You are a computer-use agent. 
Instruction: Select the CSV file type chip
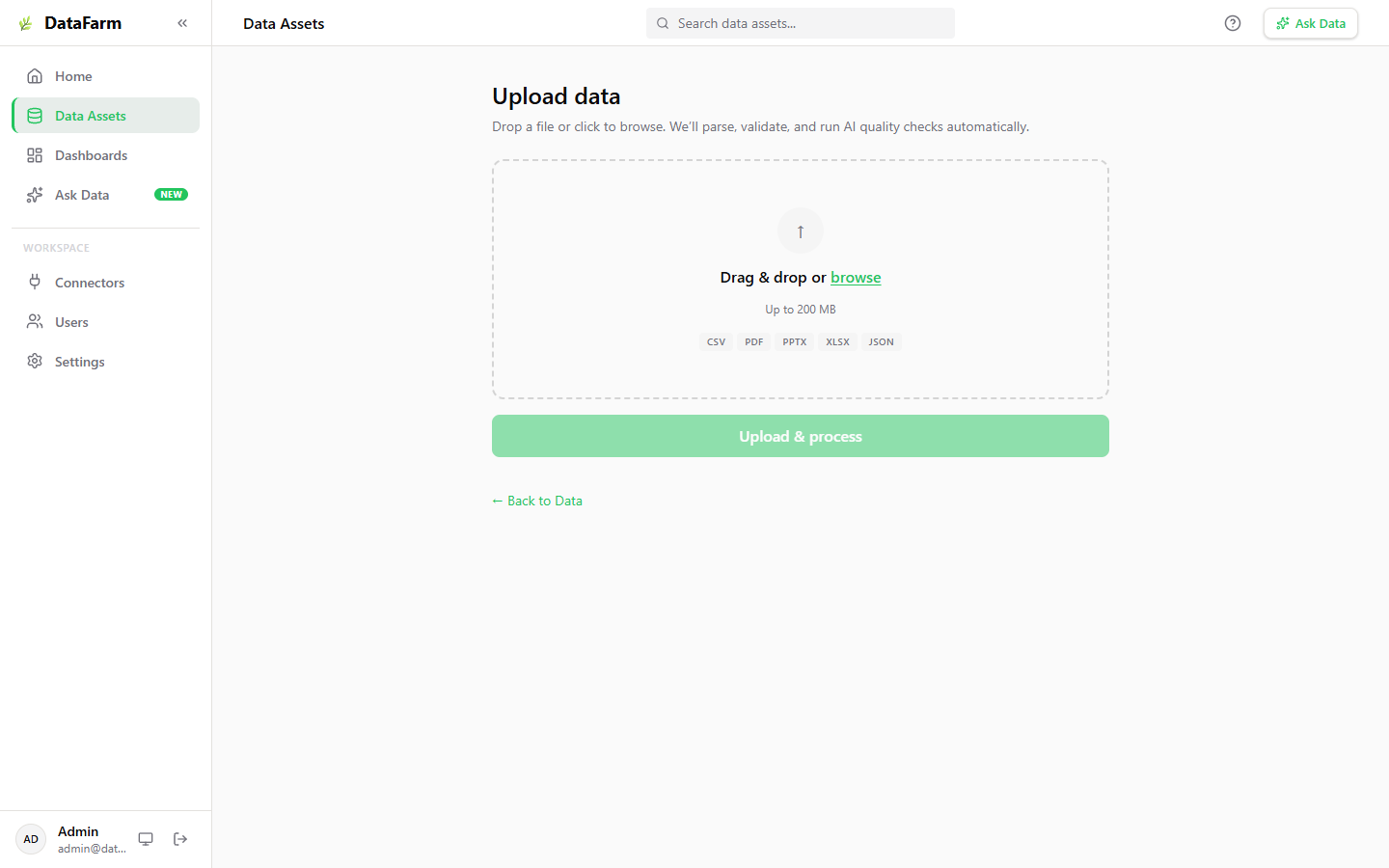point(716,341)
